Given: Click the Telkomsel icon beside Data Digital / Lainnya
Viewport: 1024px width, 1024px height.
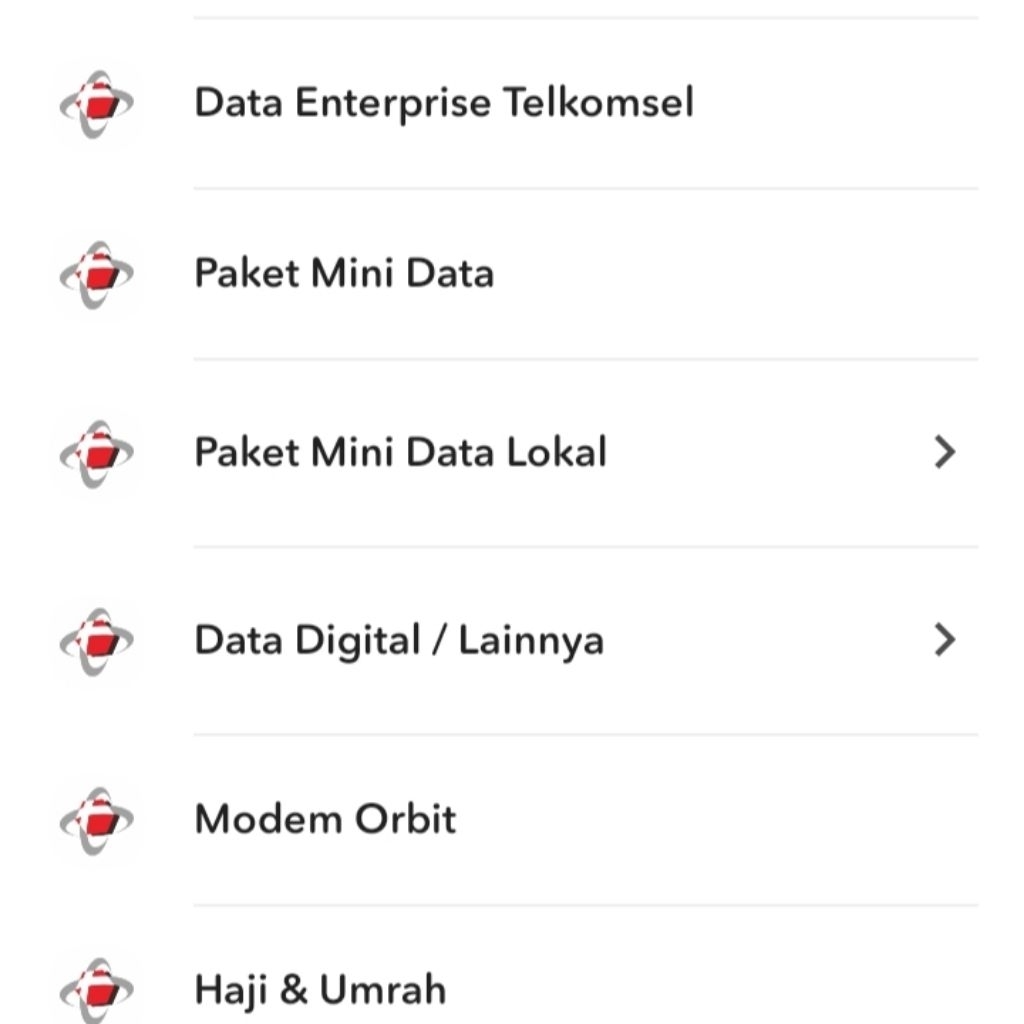Looking at the screenshot, I should 97,640.
